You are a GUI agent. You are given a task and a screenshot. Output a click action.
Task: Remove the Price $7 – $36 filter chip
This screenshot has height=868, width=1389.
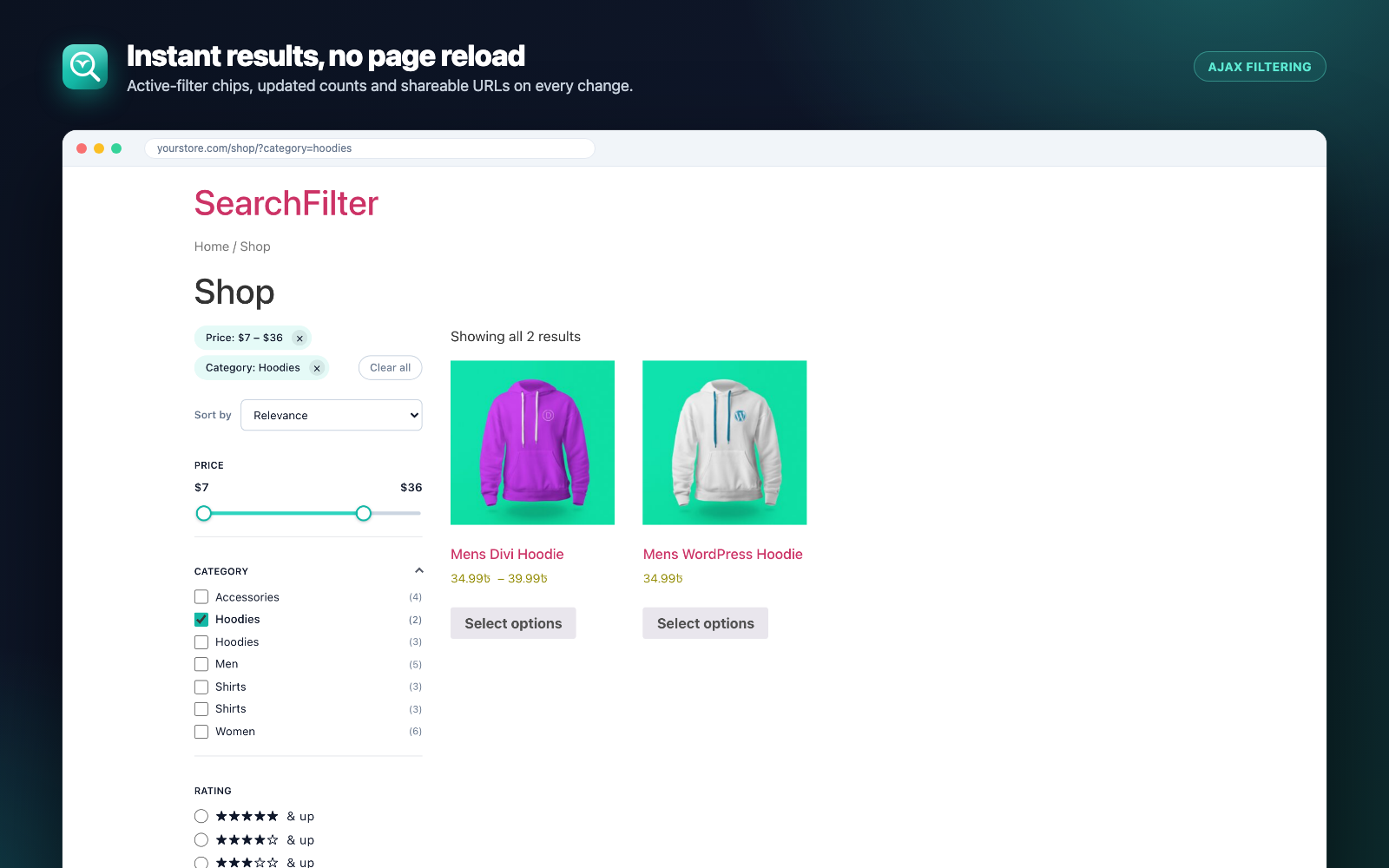click(x=300, y=339)
